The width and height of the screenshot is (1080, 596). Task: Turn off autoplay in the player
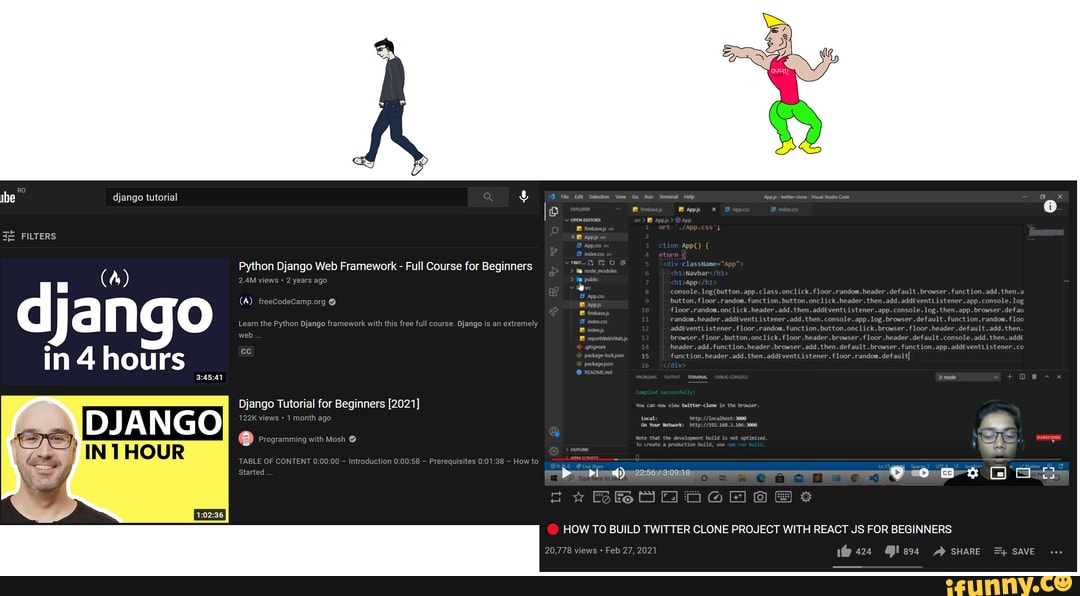point(919,473)
